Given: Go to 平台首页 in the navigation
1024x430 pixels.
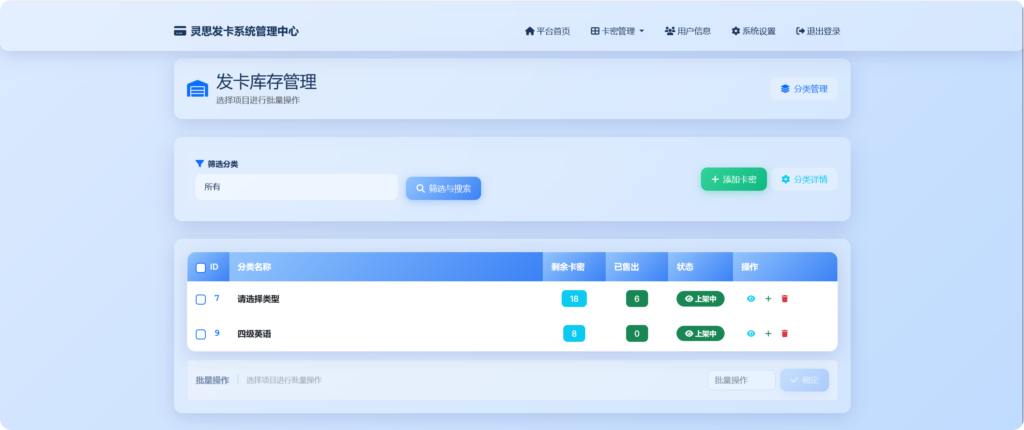Looking at the screenshot, I should pyautogui.click(x=548, y=31).
